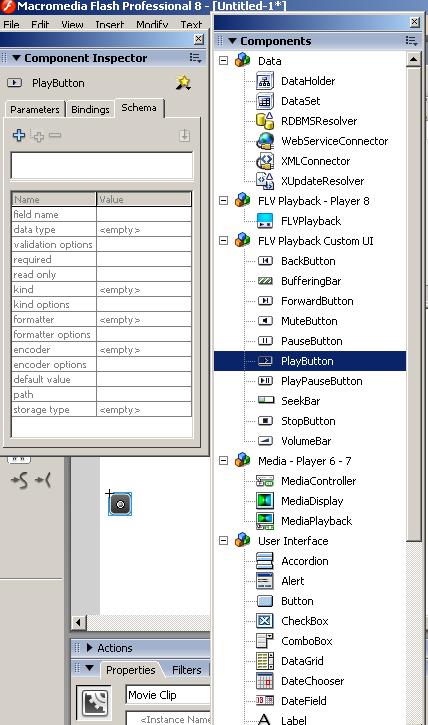Open the Filters tab
428x725 pixels.
187,670
